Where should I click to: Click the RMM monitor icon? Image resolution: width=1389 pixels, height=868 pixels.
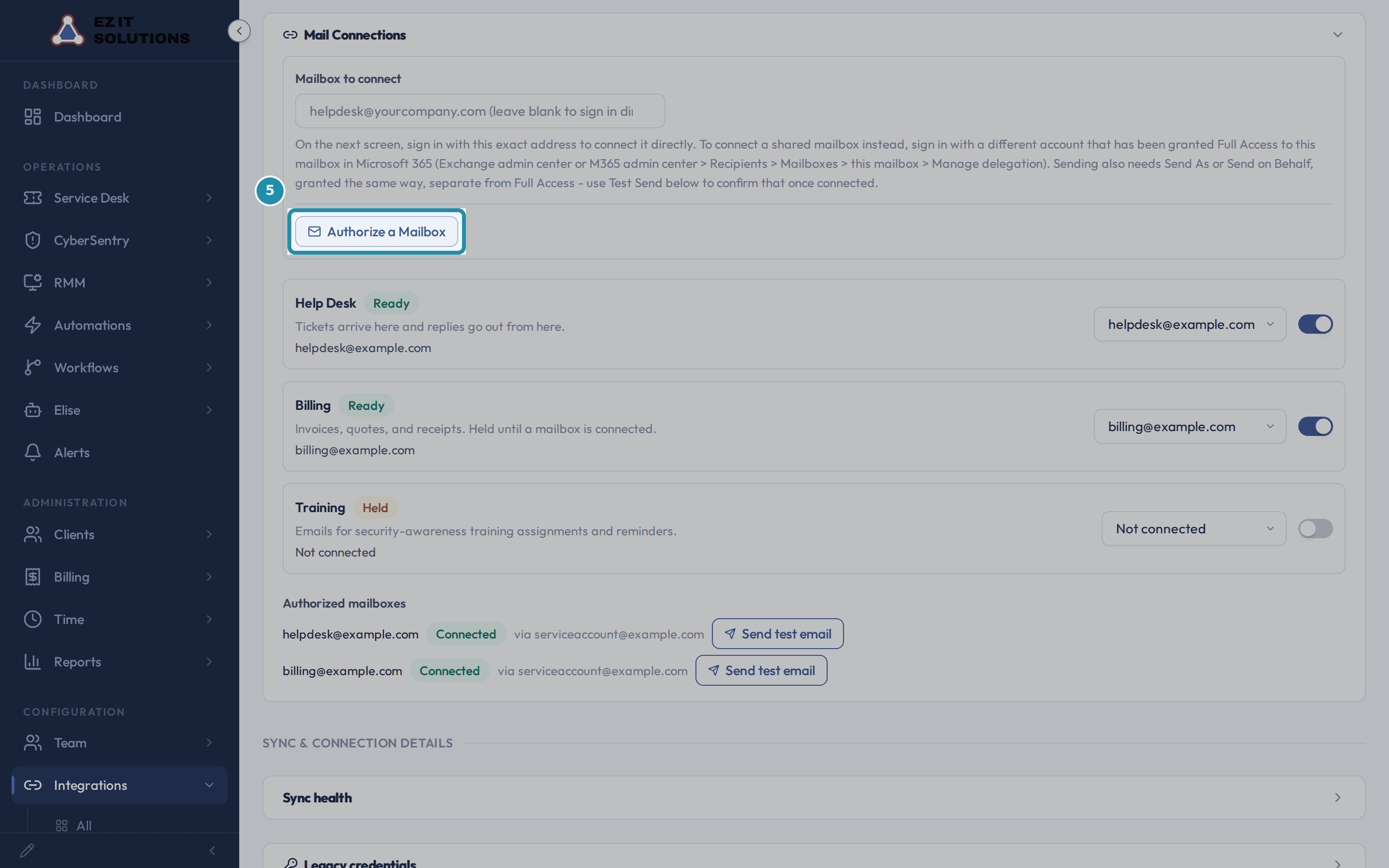[33, 283]
